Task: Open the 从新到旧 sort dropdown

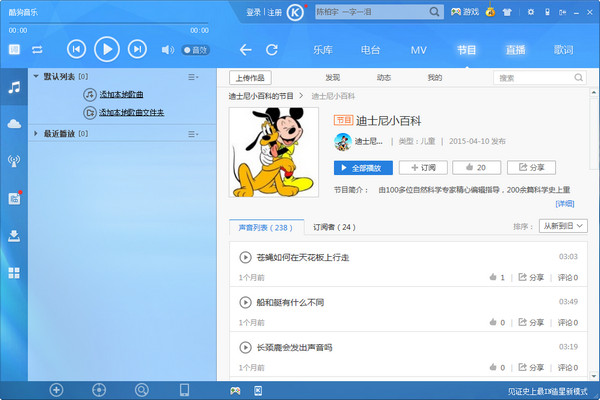Action: click(x=563, y=227)
